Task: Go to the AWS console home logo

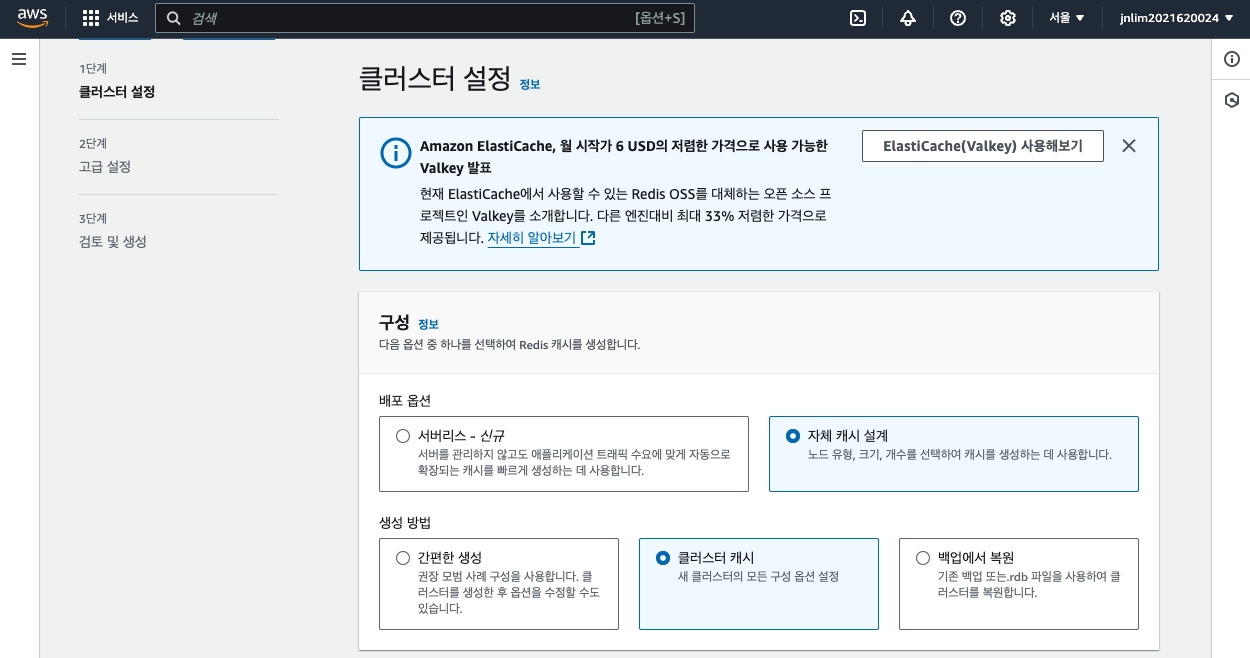Action: pyautogui.click(x=32, y=18)
